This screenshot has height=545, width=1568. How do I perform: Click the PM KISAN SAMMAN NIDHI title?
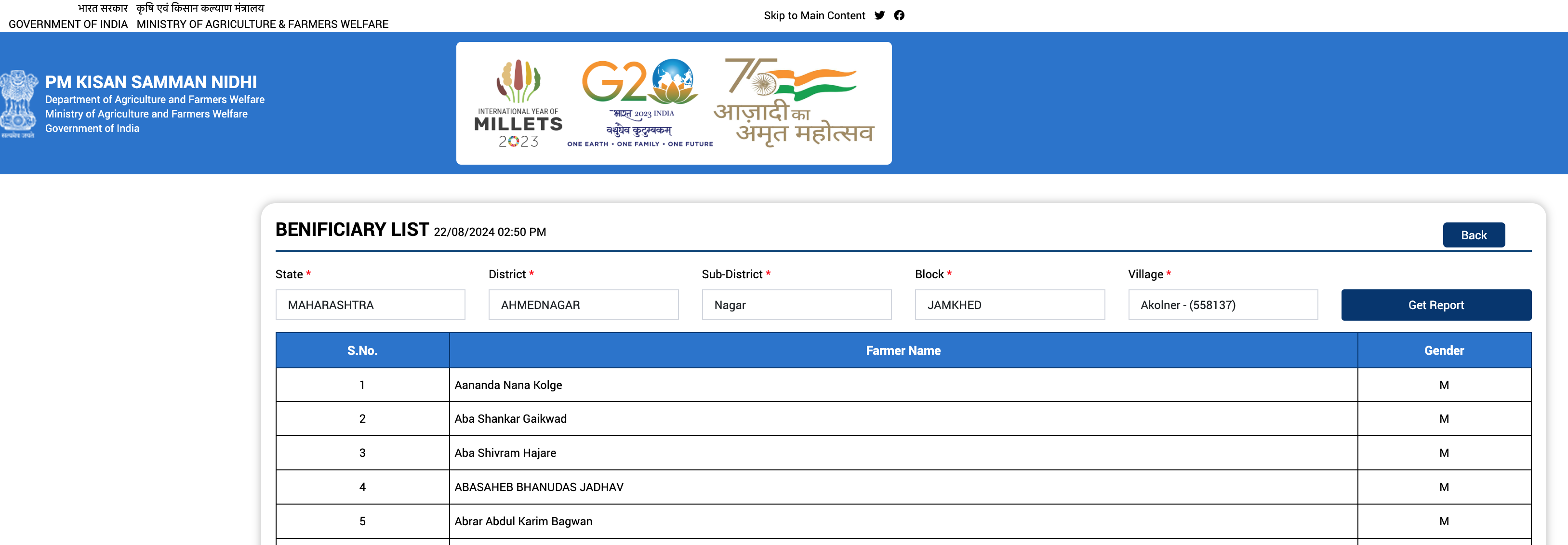point(151,81)
